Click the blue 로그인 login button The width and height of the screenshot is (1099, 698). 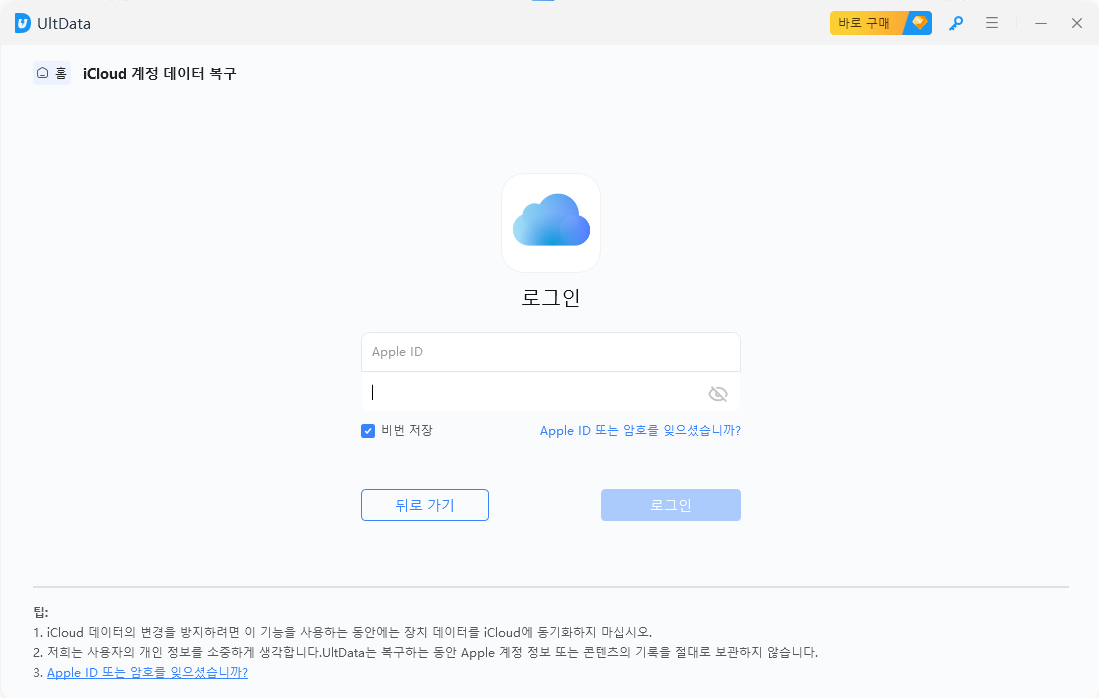[671, 505]
